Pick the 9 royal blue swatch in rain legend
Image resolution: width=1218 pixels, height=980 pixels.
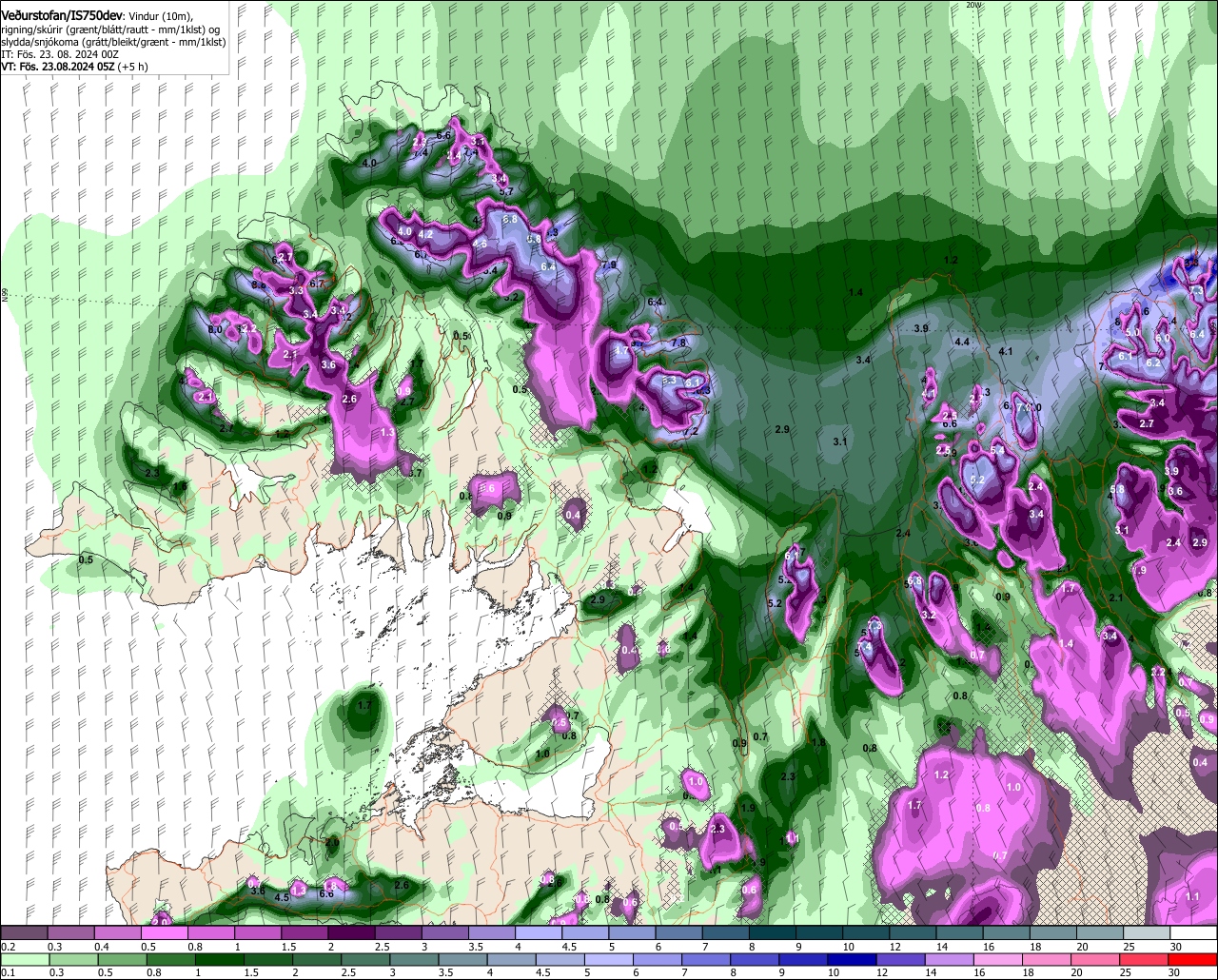click(805, 959)
